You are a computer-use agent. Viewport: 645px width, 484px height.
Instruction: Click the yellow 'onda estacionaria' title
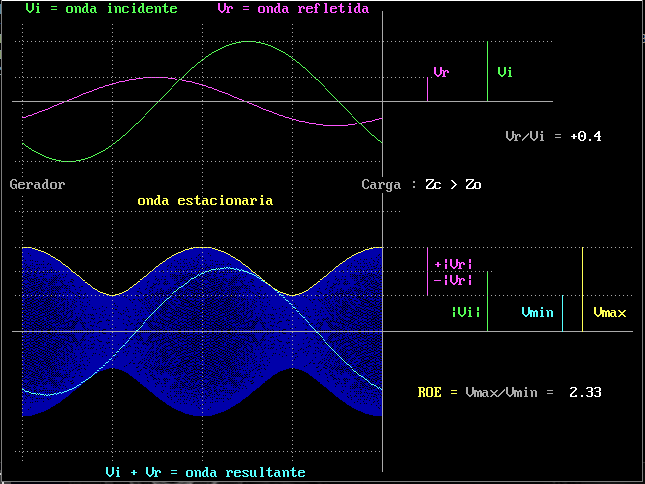click(x=205, y=201)
